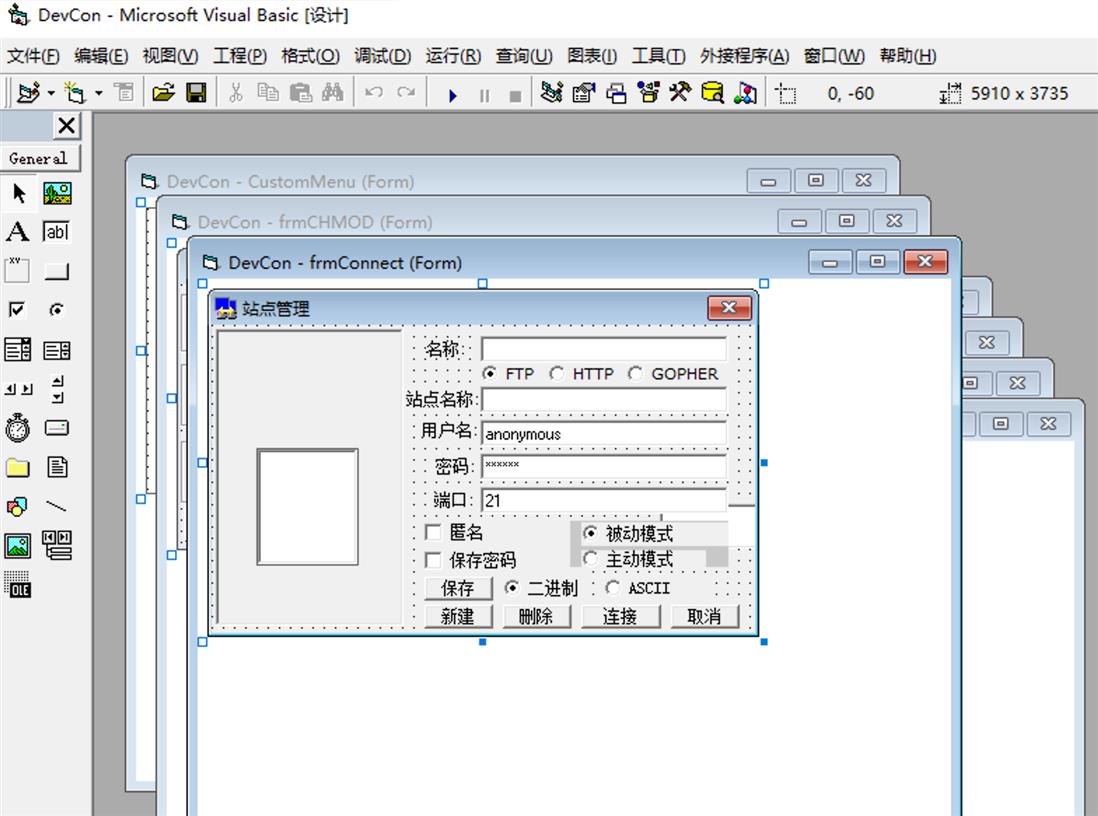The height and width of the screenshot is (816, 1098).
Task: Click the Menu Editor toolbar icon
Action: 124,92
